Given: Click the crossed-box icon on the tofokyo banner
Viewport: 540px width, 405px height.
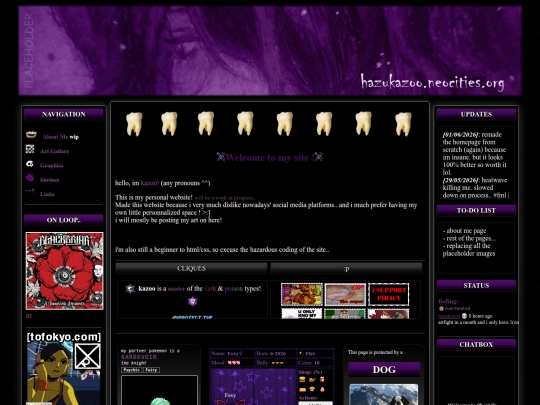Looking at the screenshot, I should 87,356.
